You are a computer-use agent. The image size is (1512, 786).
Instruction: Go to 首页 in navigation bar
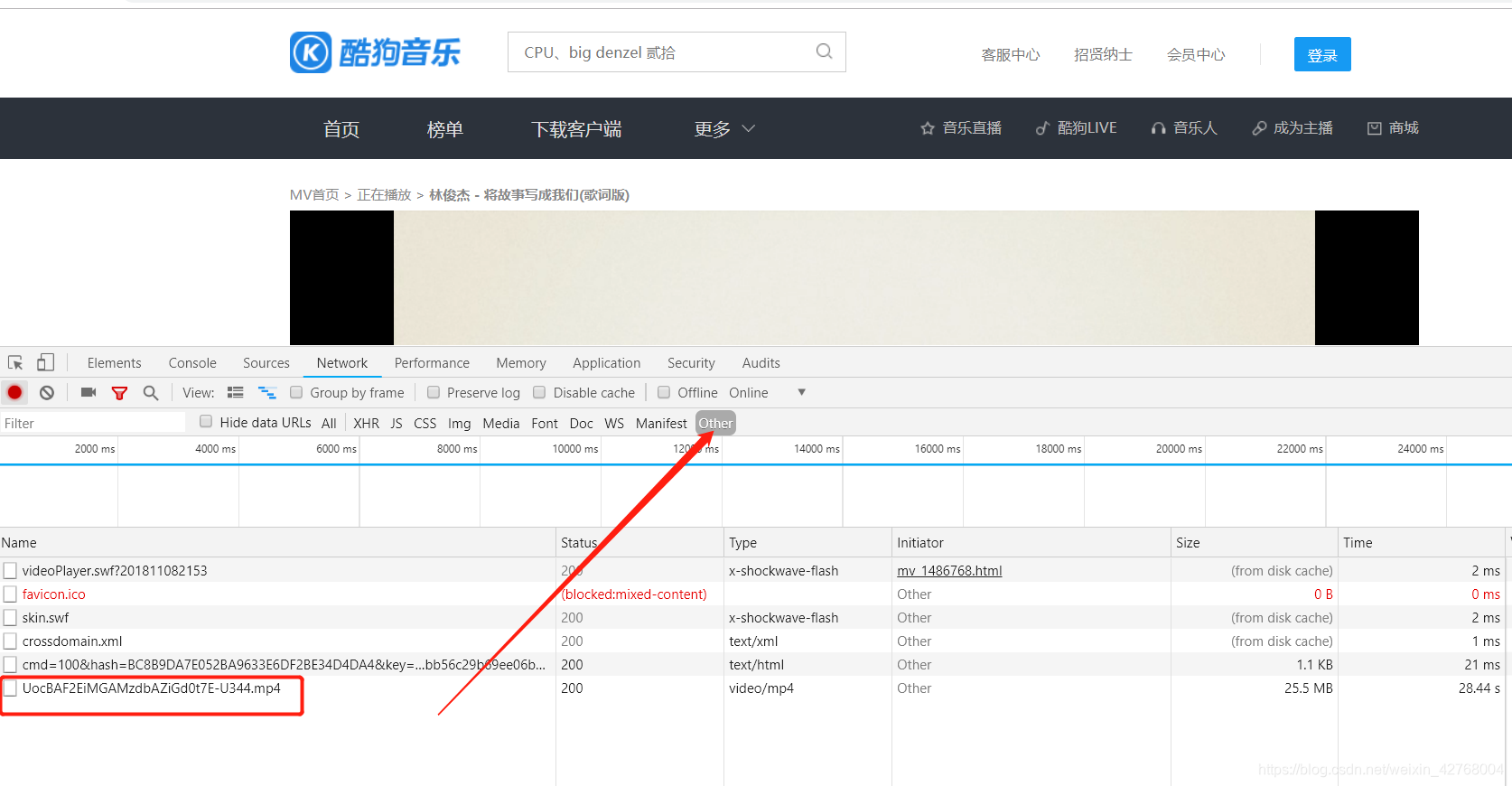coord(341,128)
